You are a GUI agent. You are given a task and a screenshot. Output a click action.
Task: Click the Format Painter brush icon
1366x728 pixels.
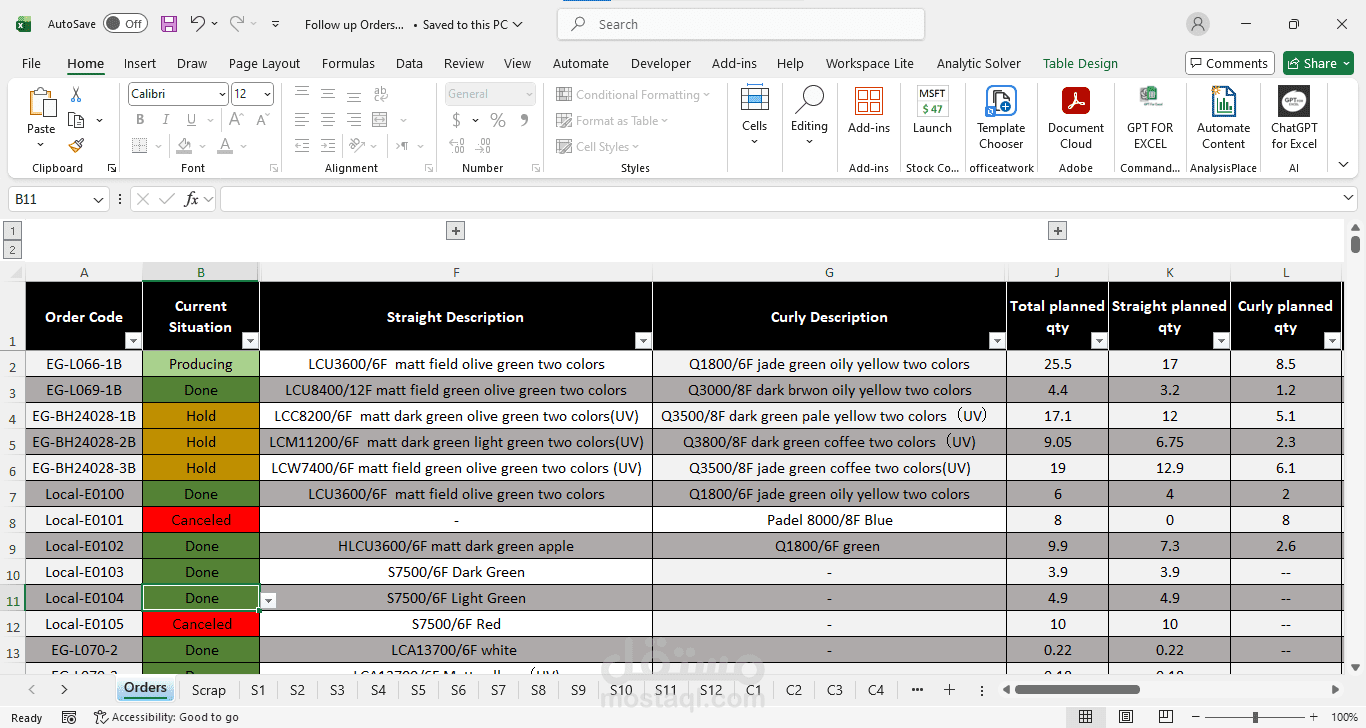76,146
